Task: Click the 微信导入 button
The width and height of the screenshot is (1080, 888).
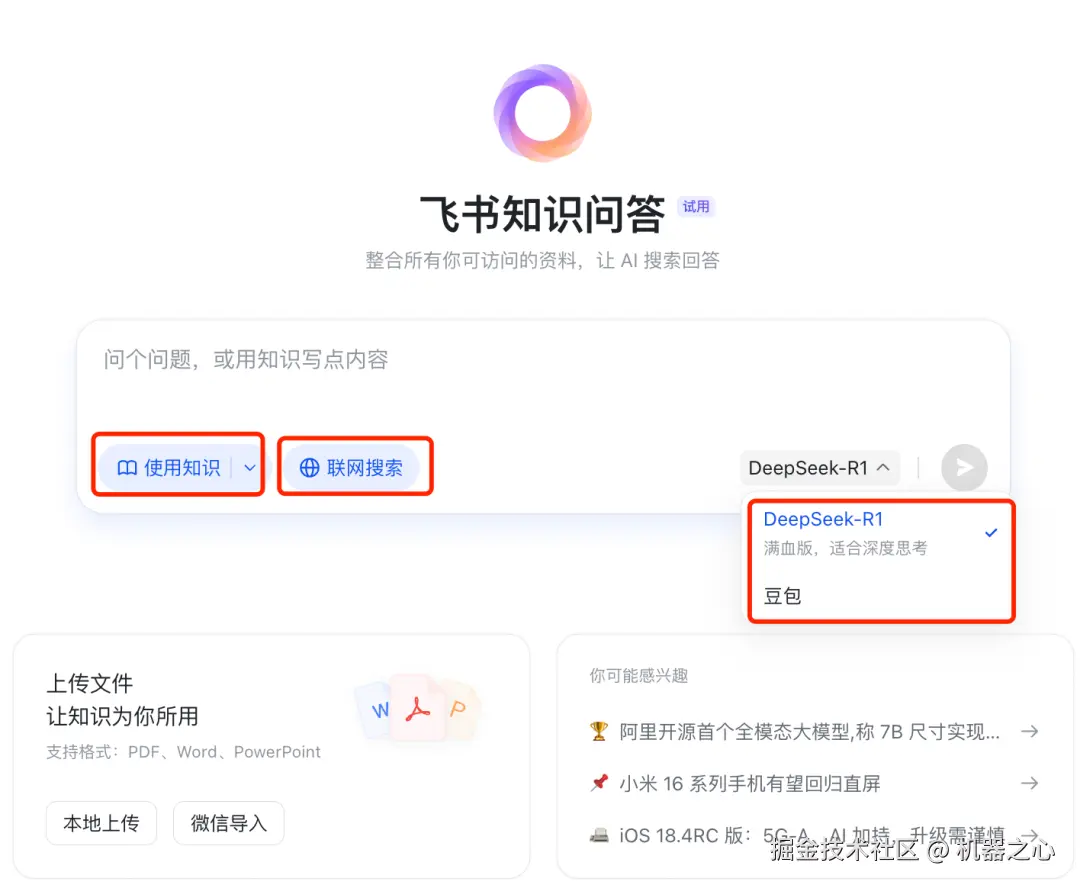Action: point(229,823)
